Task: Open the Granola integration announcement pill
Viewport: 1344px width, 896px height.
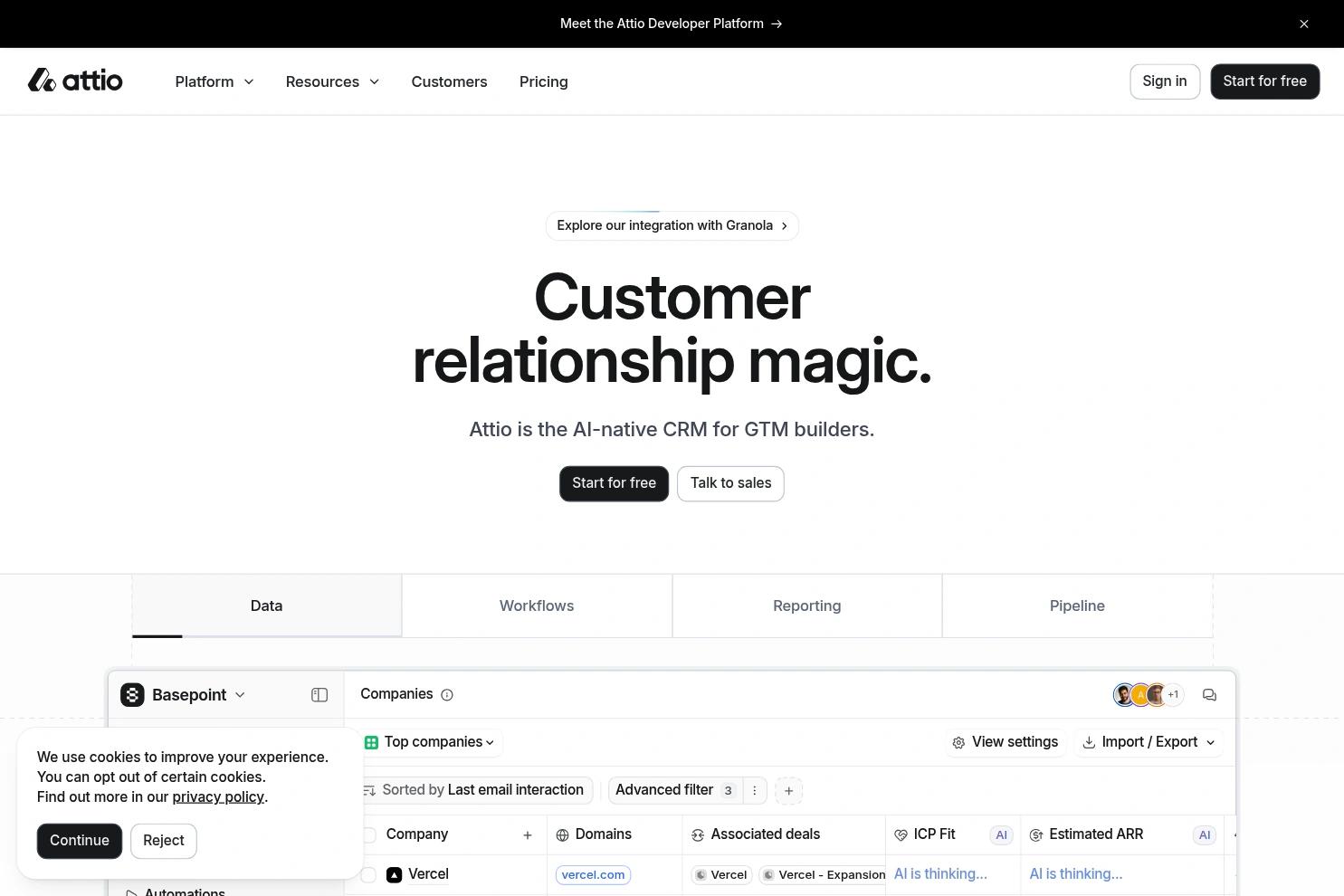Action: [672, 225]
